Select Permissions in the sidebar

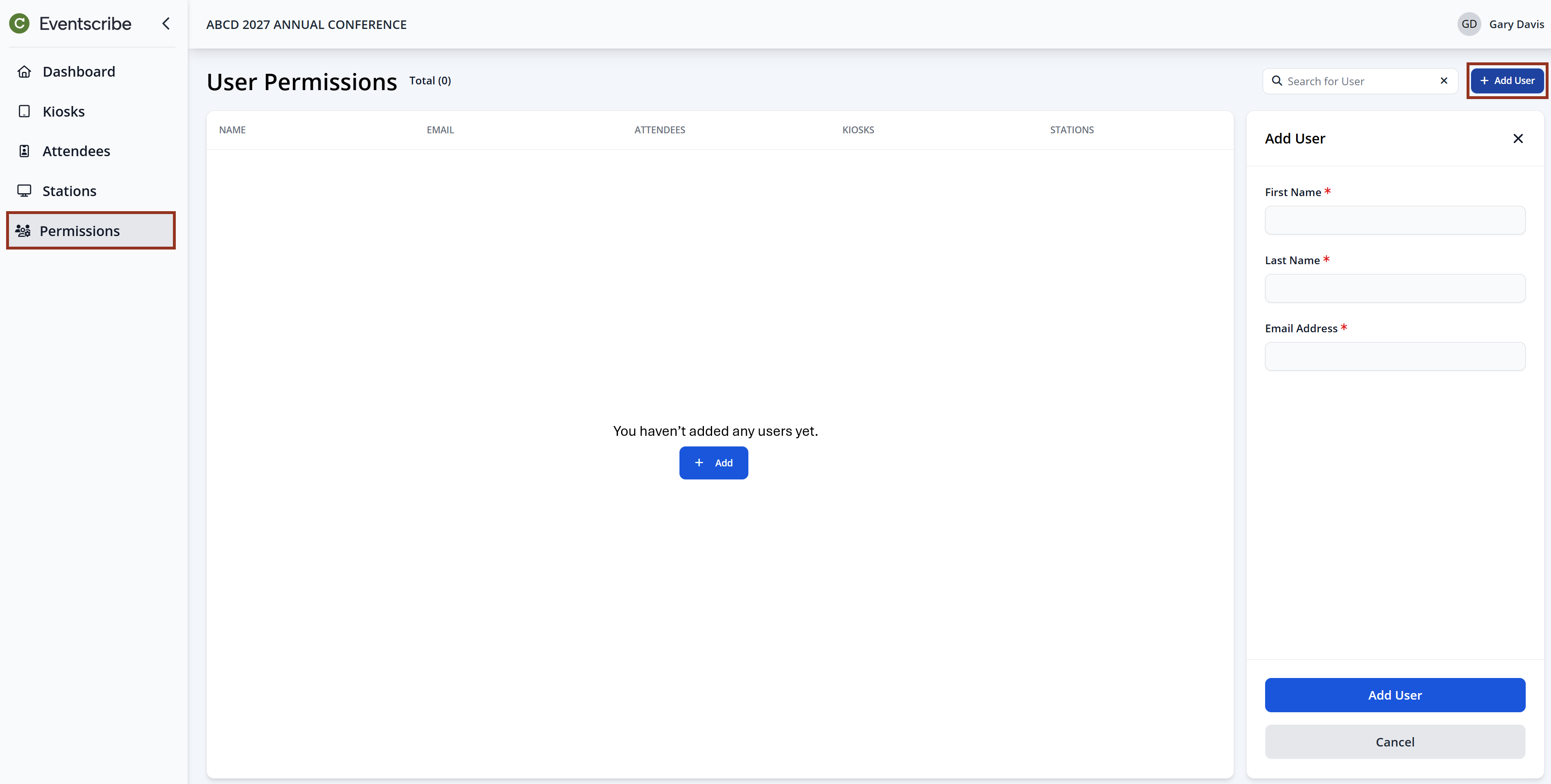80,231
